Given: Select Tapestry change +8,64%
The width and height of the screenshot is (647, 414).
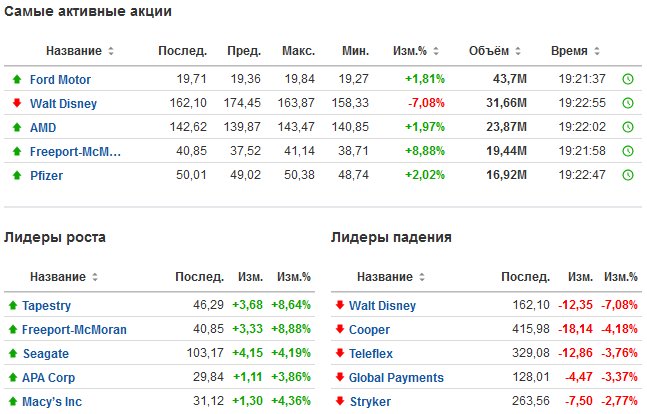Looking at the screenshot, I should coord(291,305).
